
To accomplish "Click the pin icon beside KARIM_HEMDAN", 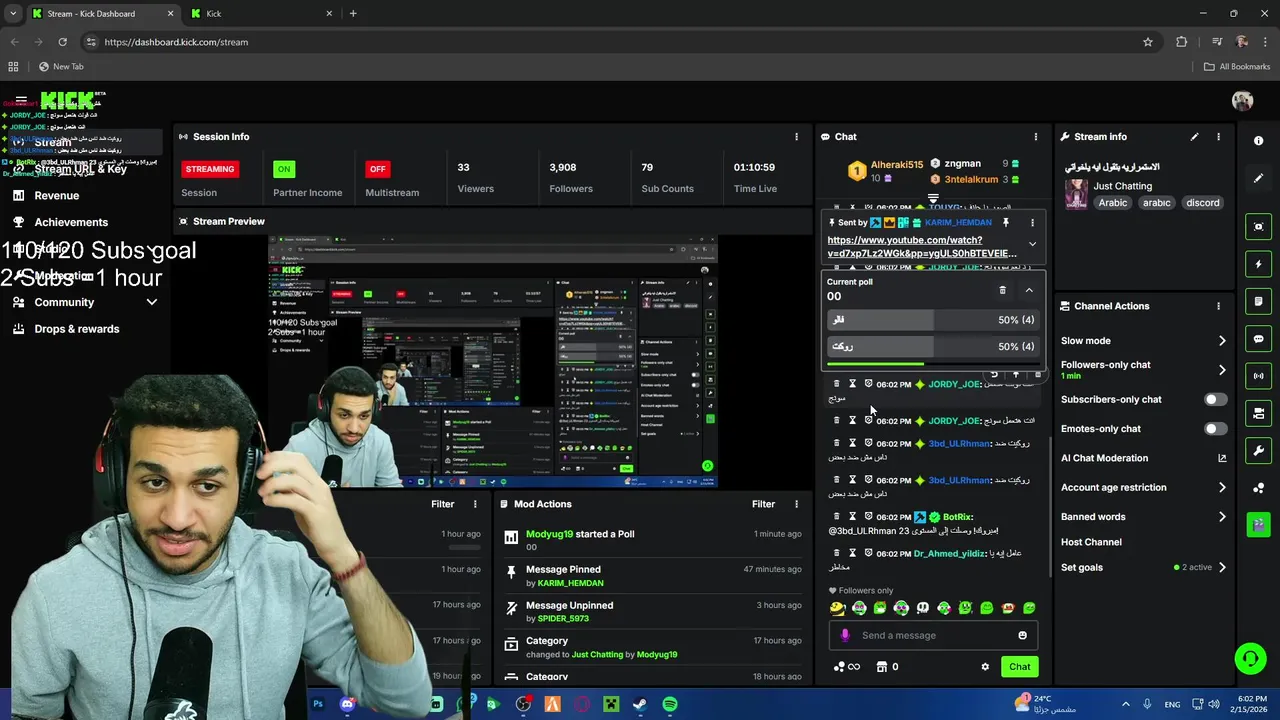I will point(1006,222).
